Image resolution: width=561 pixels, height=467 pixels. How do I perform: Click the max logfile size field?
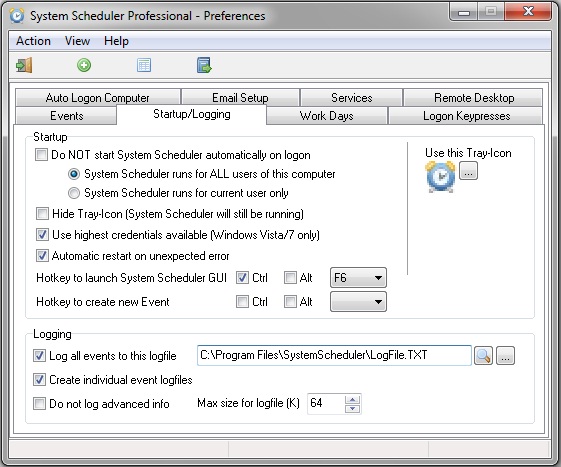[326, 404]
